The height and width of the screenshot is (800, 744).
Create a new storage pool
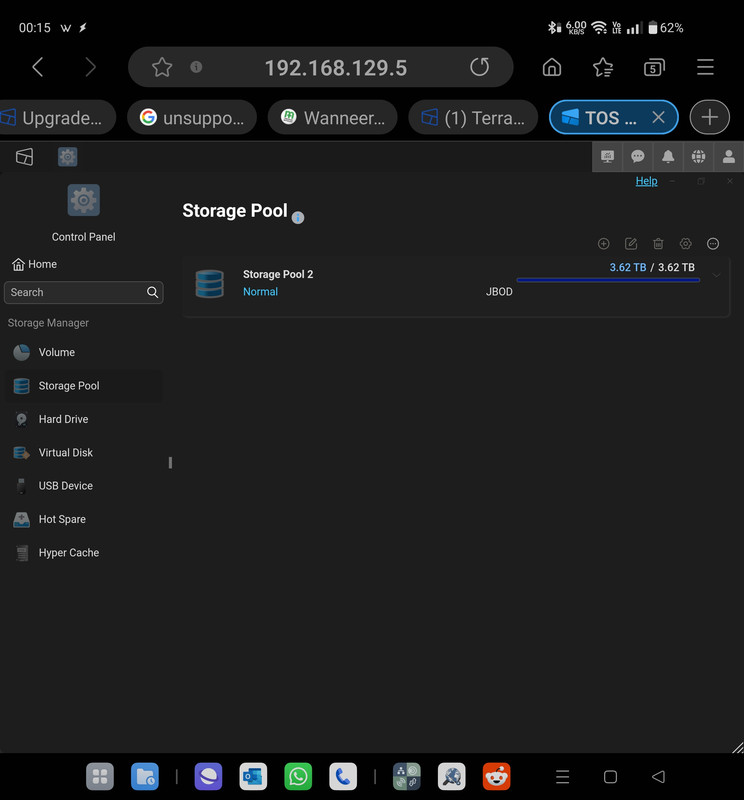pos(604,244)
